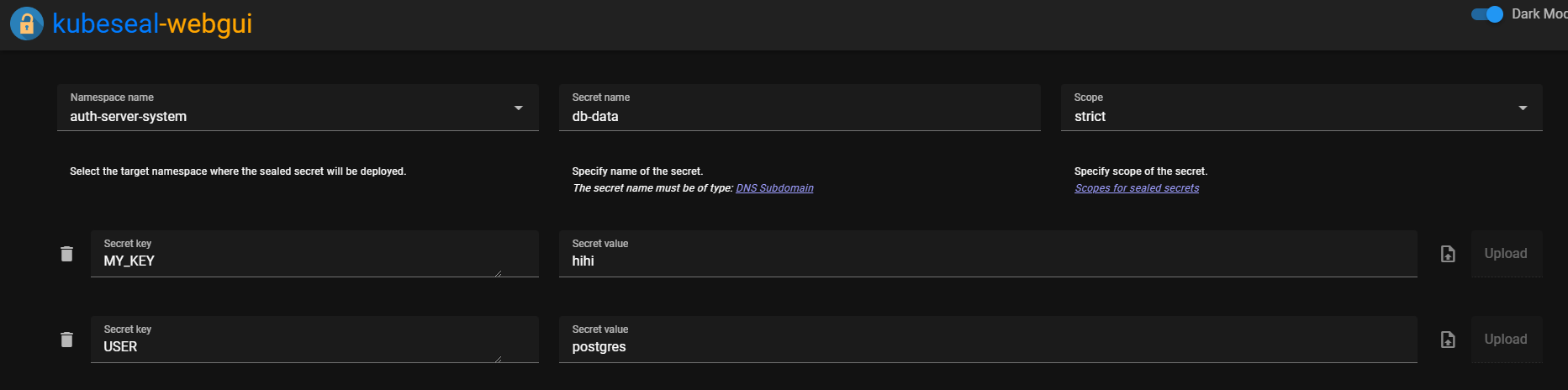Screen dimensions: 1568x390
Task: Click Upload button in USER row
Action: pyautogui.click(x=1506, y=340)
